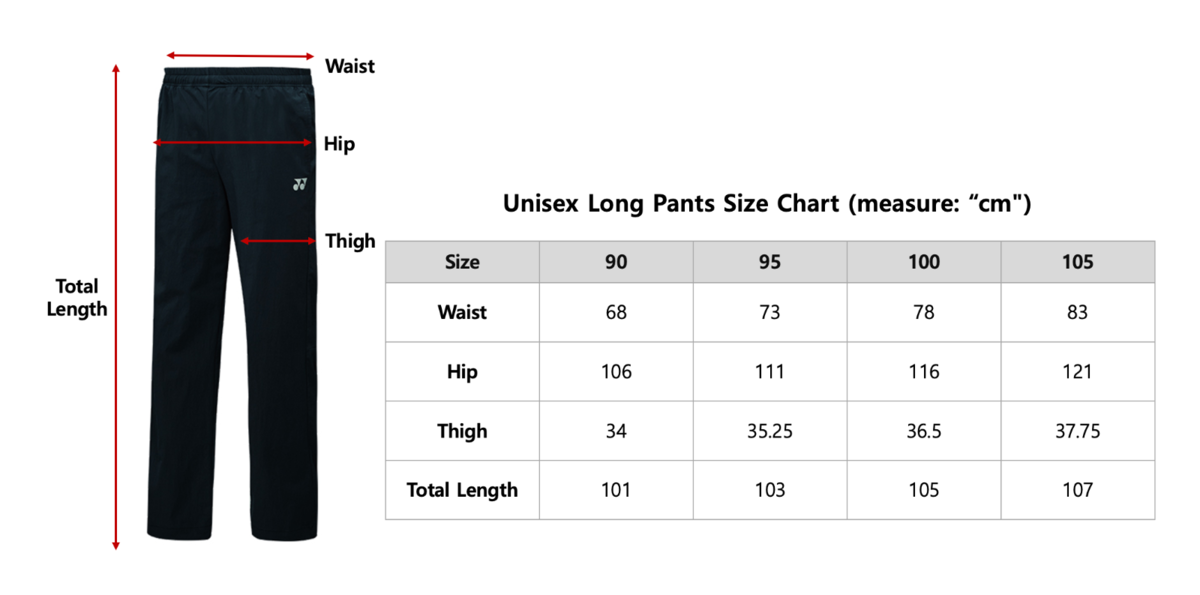Click the Total Length value 107 cell
1200x595 pixels.
pos(1078,490)
